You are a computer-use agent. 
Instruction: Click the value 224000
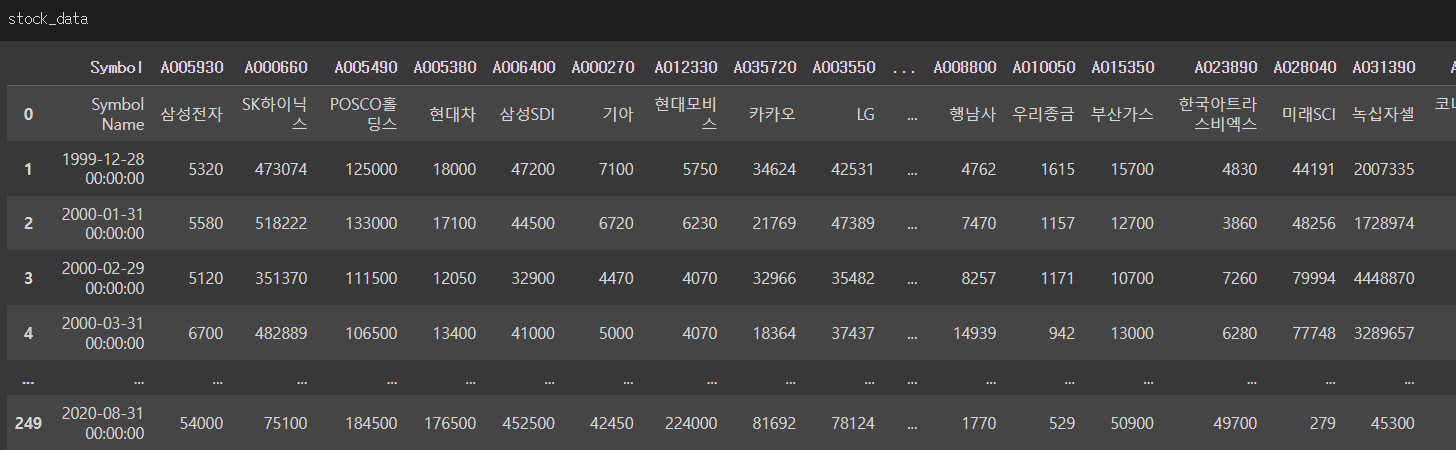tap(691, 423)
